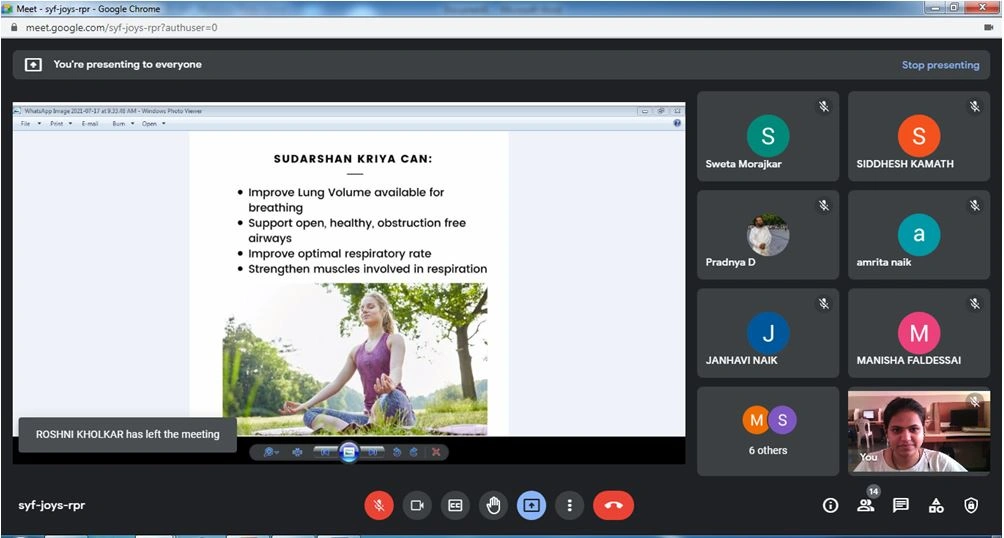The width and height of the screenshot is (1004, 538).
Task: Toggle the camera on or off
Action: [417, 505]
